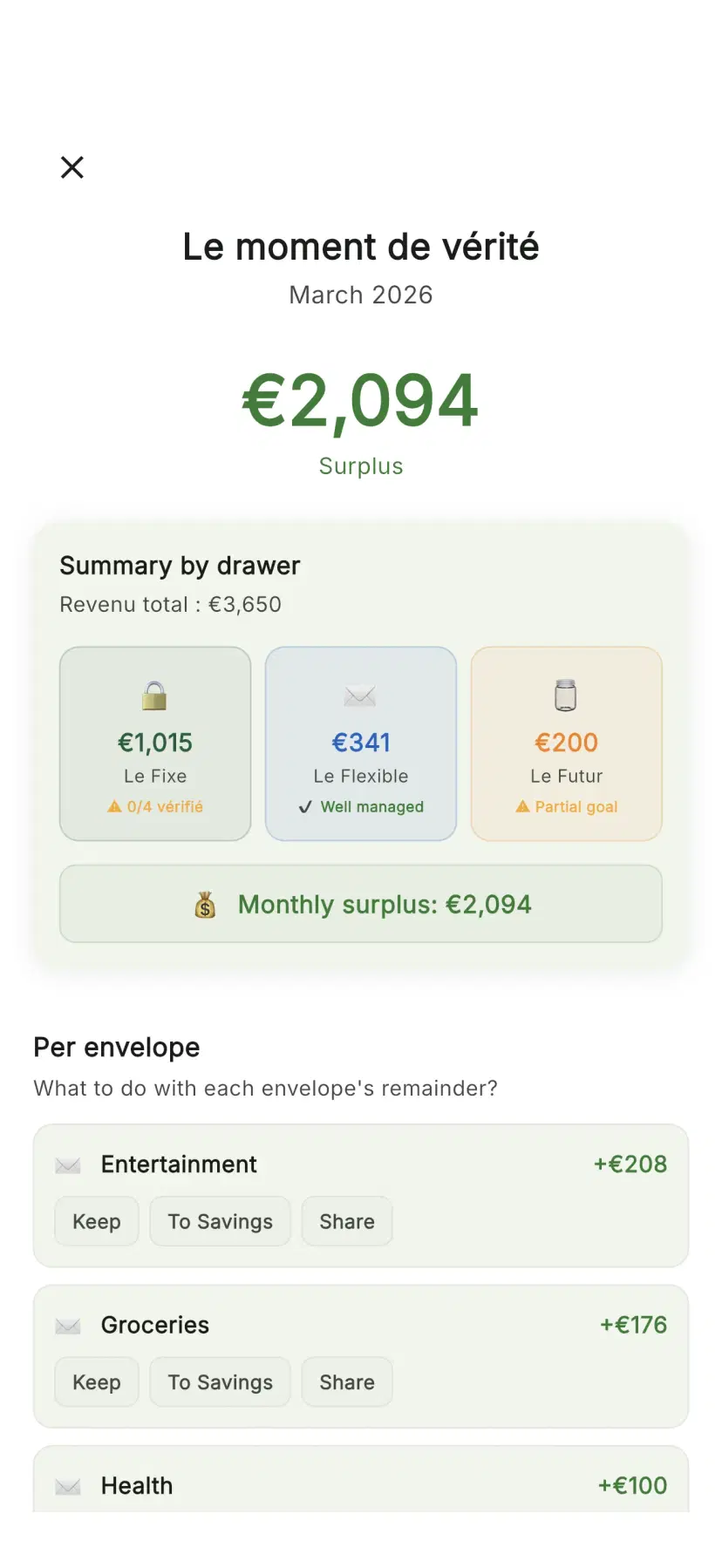Tap the envelope icon beside Health
722x1568 pixels.
[67, 1485]
